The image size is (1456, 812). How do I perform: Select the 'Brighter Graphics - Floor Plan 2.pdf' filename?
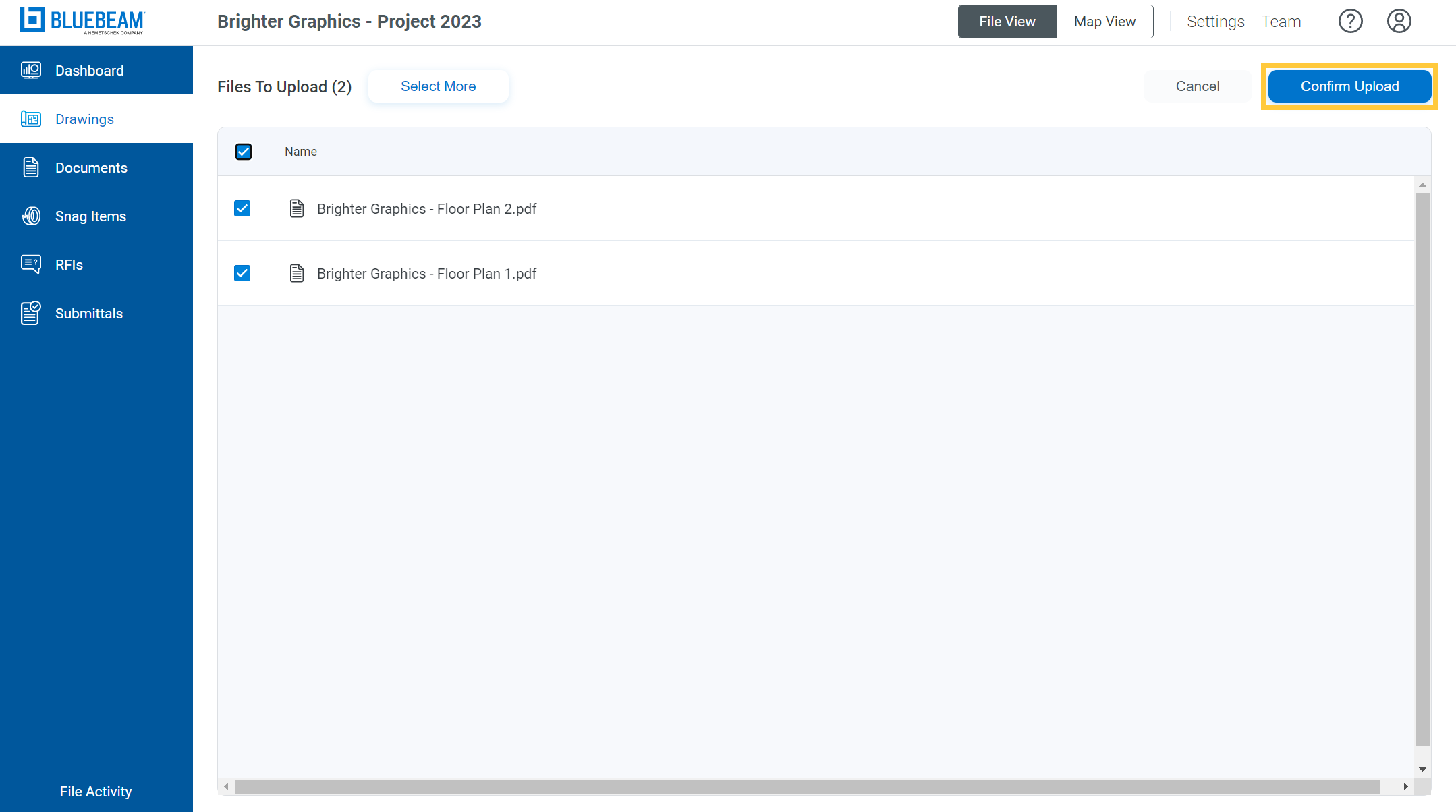(427, 209)
